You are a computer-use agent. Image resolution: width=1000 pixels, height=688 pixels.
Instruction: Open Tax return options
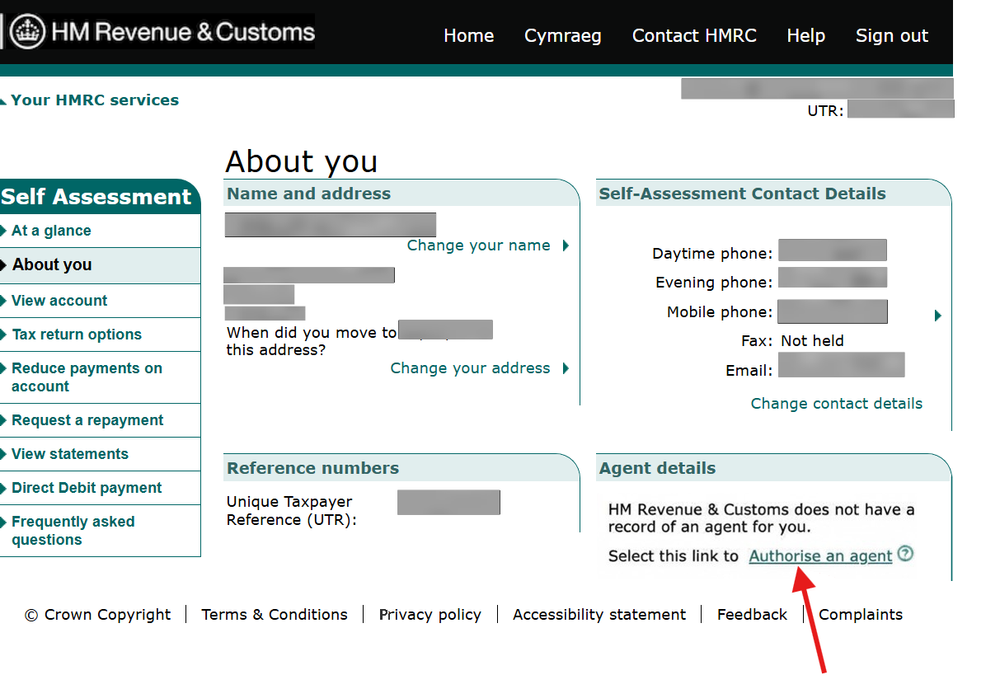pos(77,334)
